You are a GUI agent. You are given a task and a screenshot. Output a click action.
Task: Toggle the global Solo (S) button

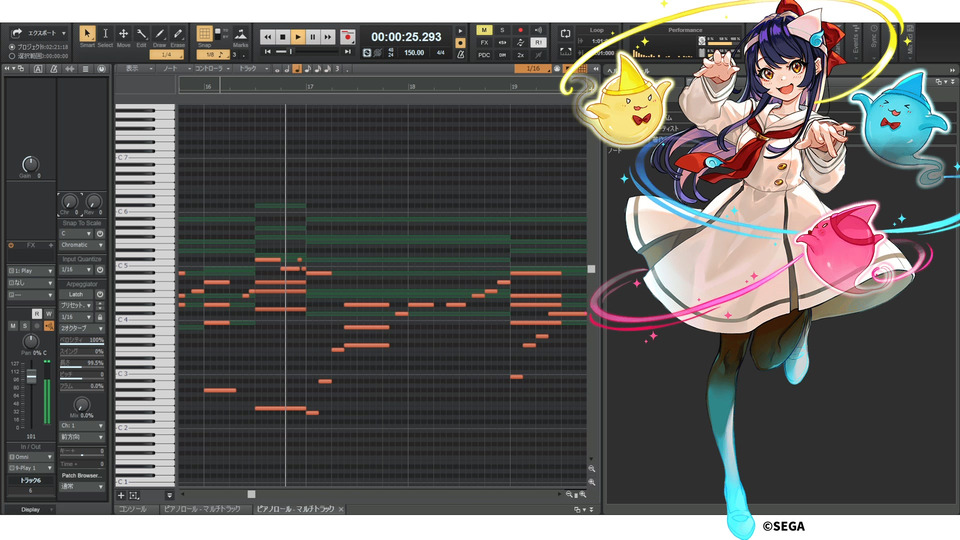502,30
